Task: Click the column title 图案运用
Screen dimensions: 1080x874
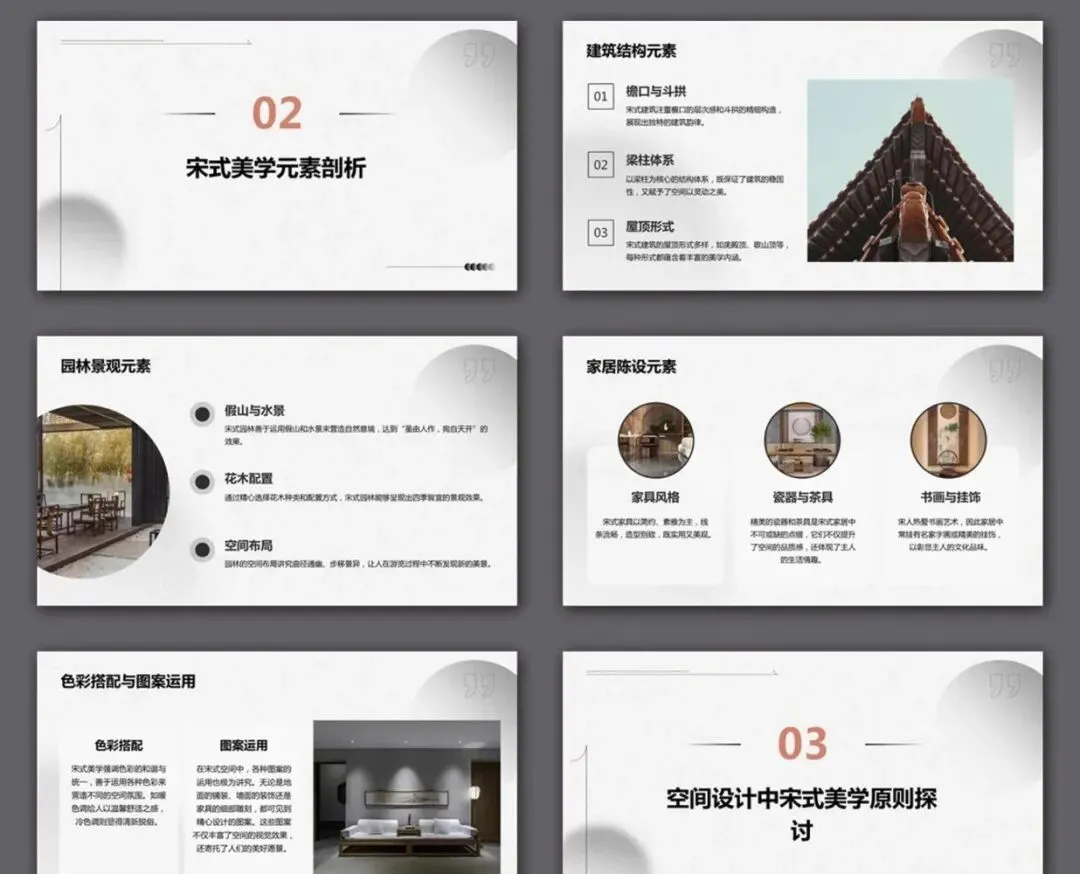Action: pos(244,745)
